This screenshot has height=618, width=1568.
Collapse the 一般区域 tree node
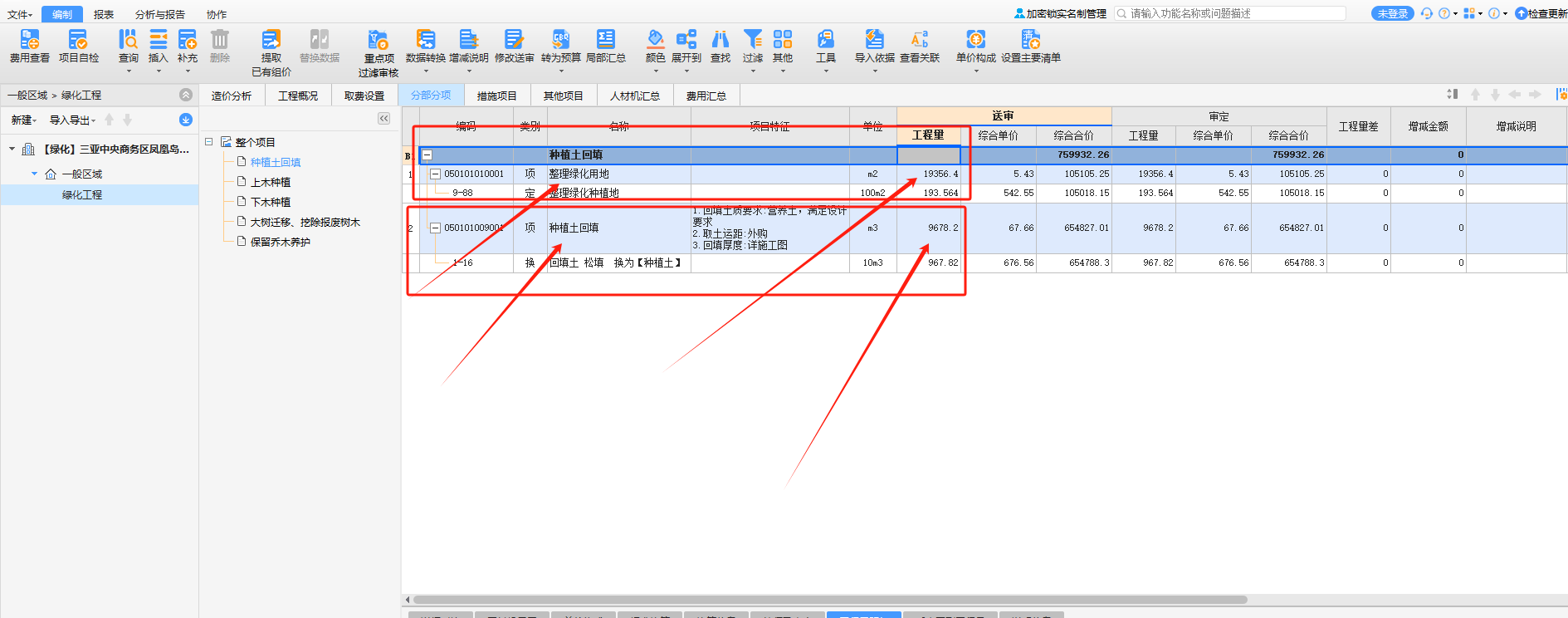34,174
